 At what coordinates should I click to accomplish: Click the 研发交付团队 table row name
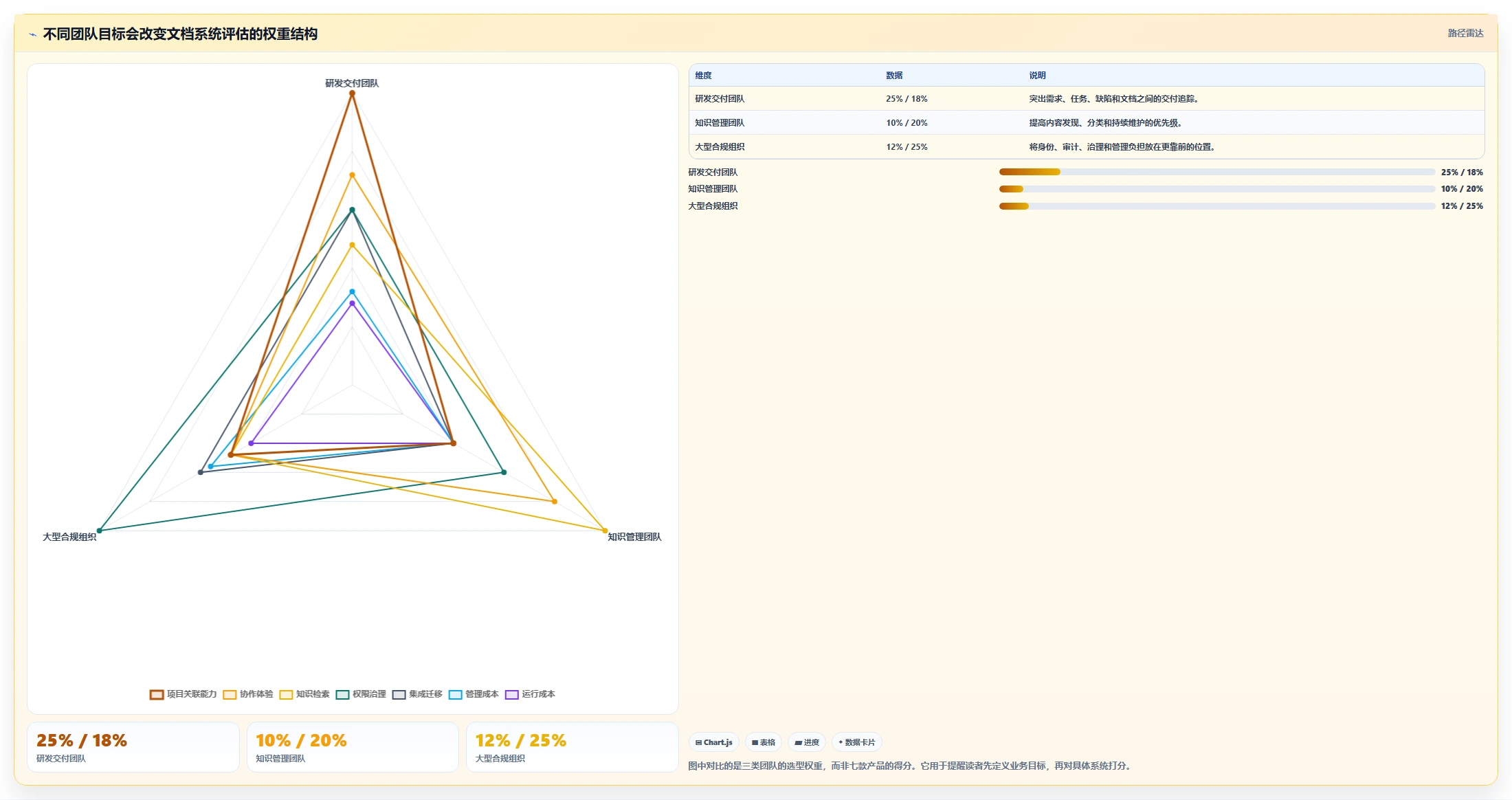coord(720,99)
